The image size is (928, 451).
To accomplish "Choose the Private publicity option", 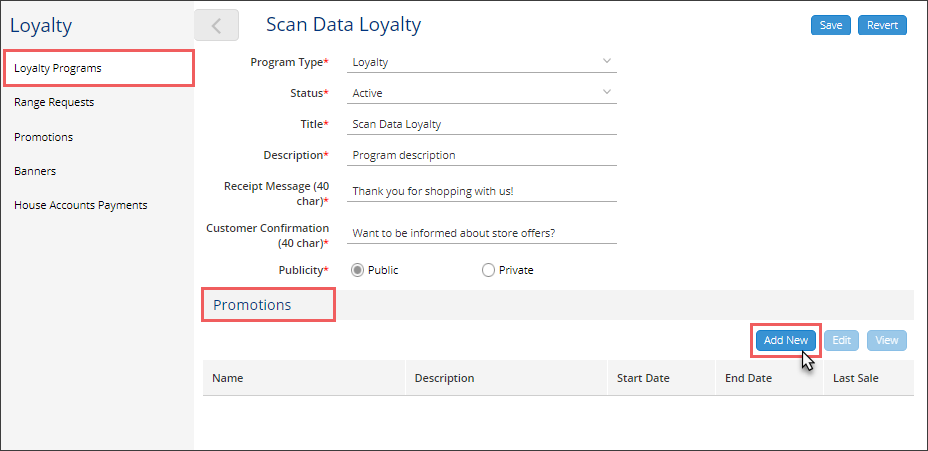I will tap(488, 270).
